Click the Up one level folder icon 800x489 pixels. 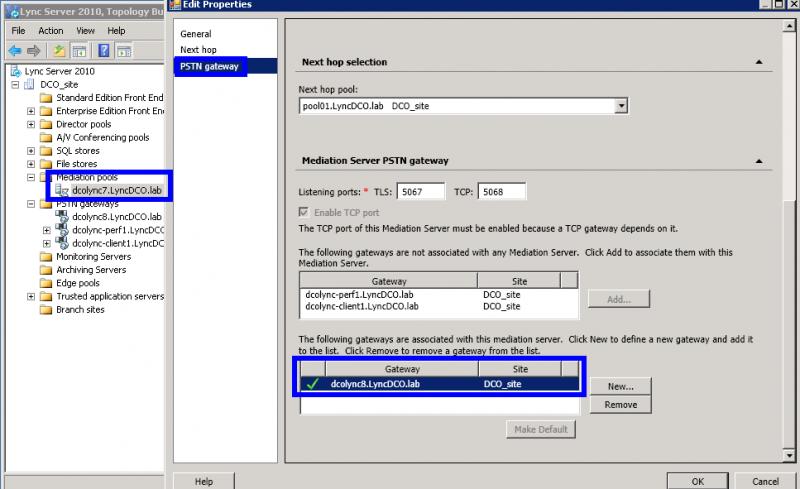[59, 50]
